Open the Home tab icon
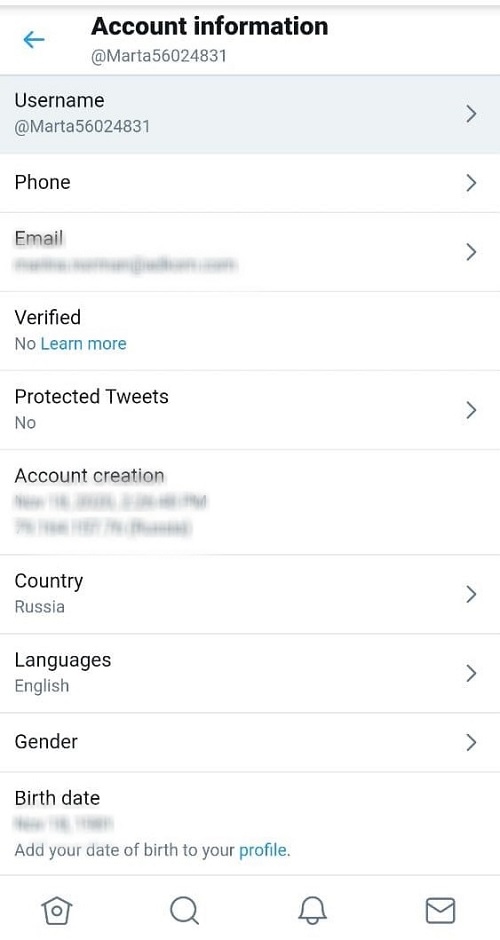The image size is (500, 940). pyautogui.click(x=56, y=911)
